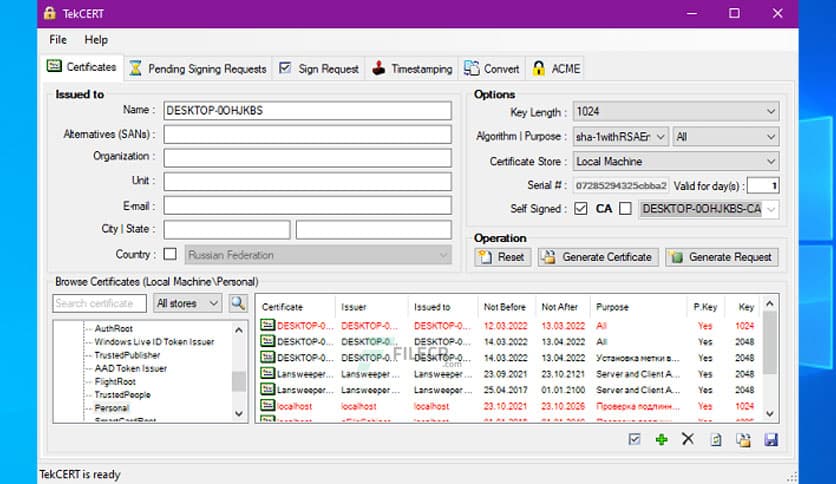Click the P.Key column header
The width and height of the screenshot is (836, 484).
coord(705,307)
